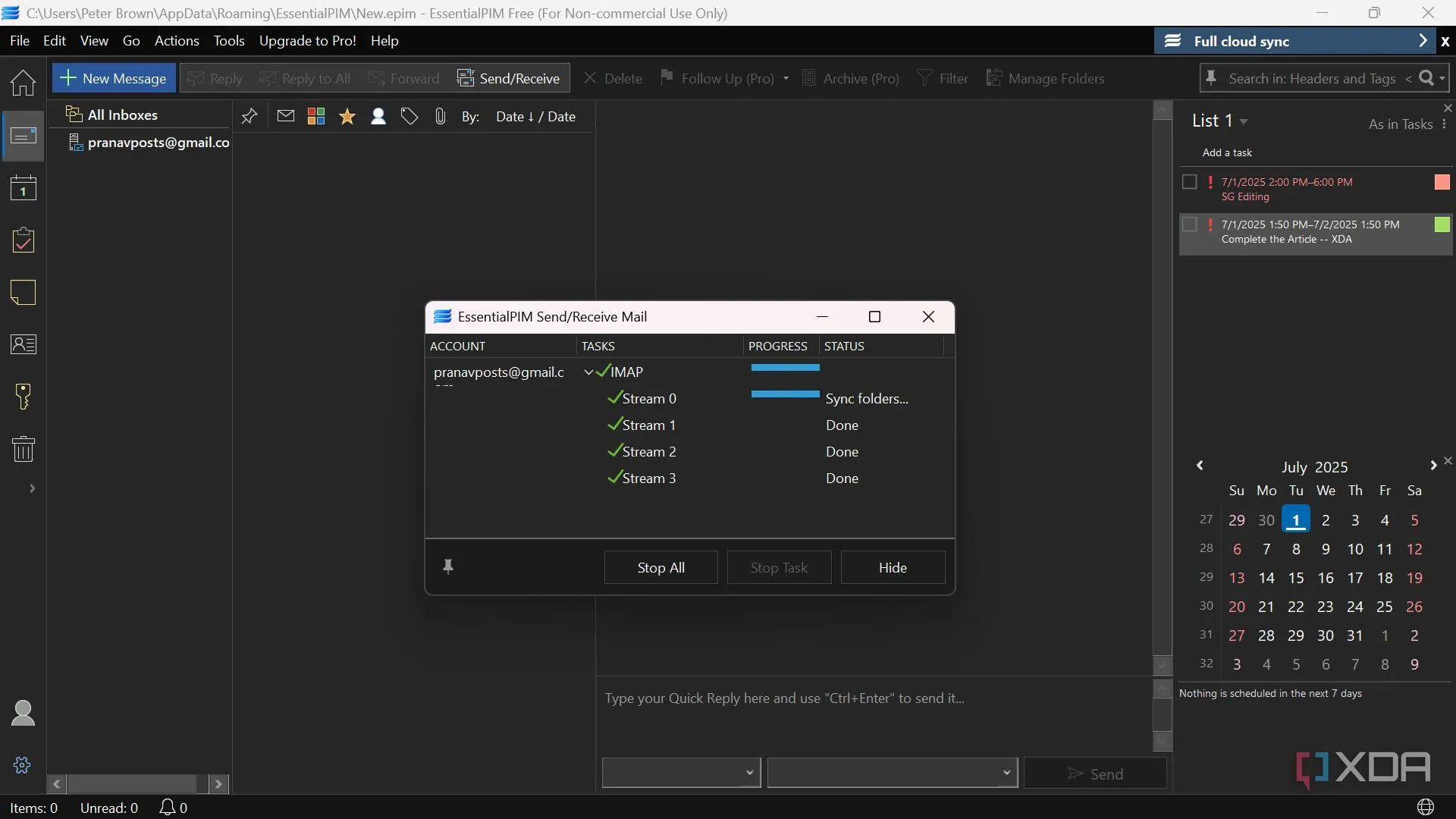Open settings gear at sidebar bottom

point(22,765)
